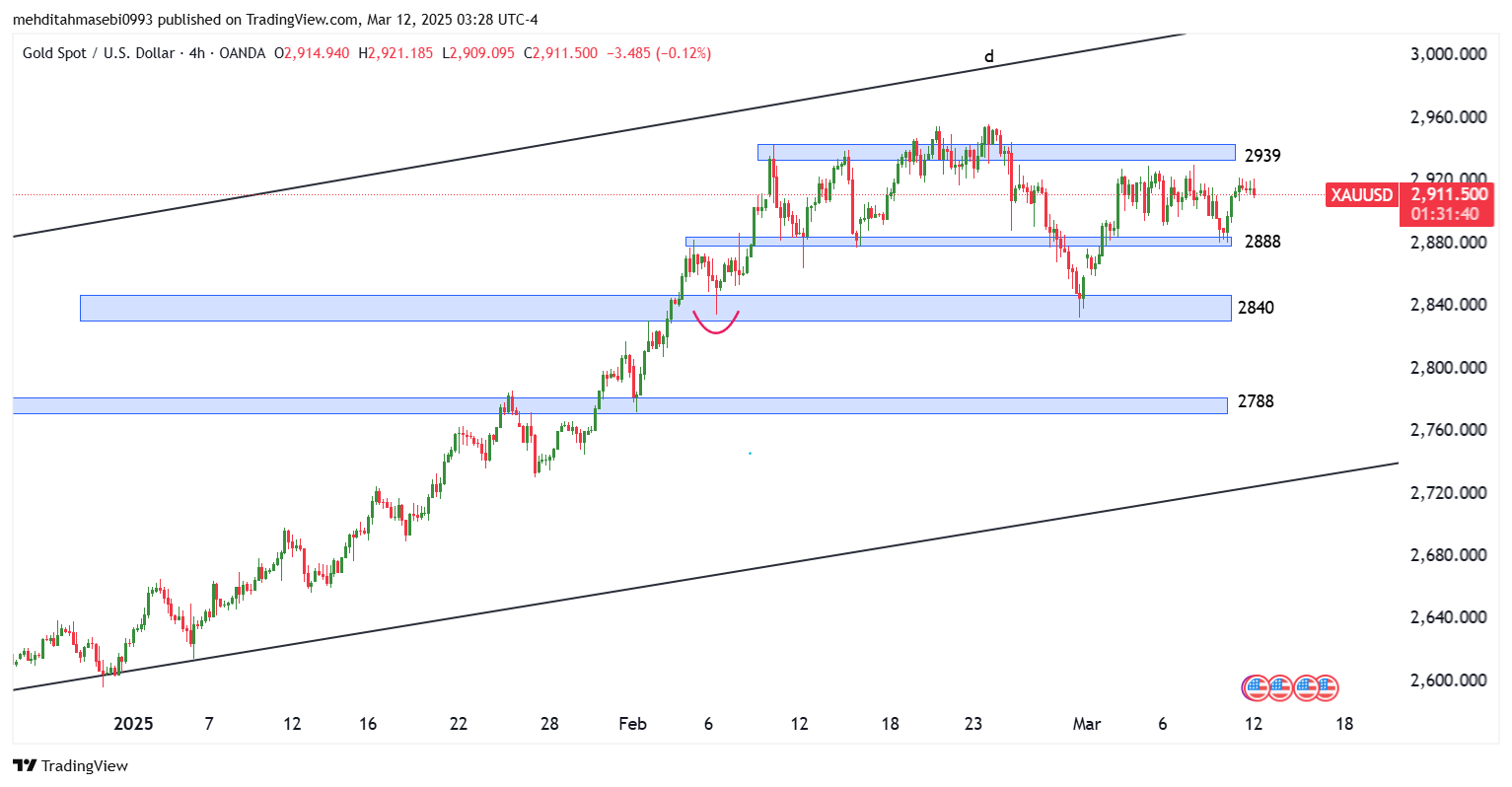Click the mehditahmasebi0993 publisher header text
Image resolution: width=1512 pixels, height=787 pixels.
82,20
